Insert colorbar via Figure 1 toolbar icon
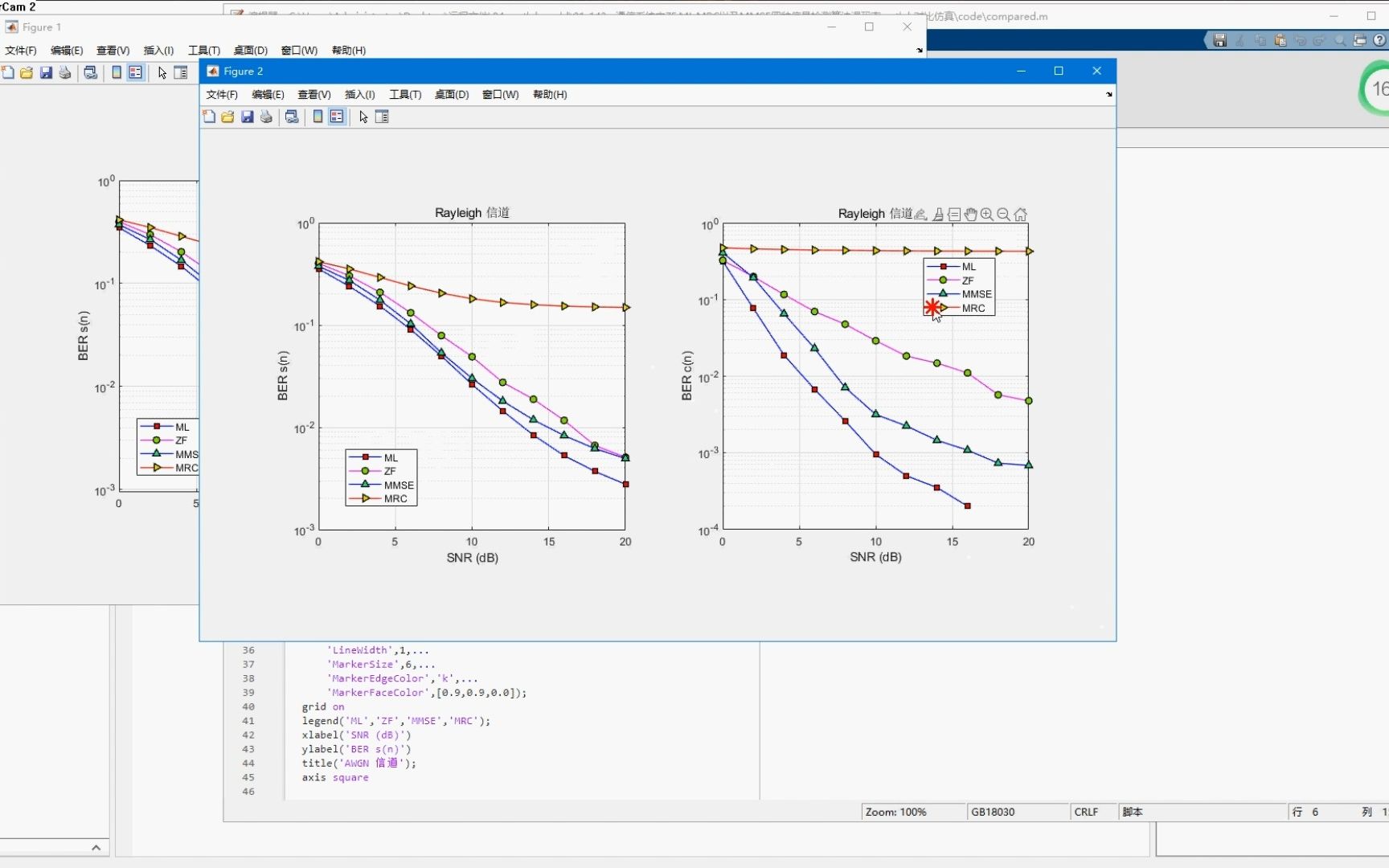This screenshot has width=1389, height=868. pos(117,72)
